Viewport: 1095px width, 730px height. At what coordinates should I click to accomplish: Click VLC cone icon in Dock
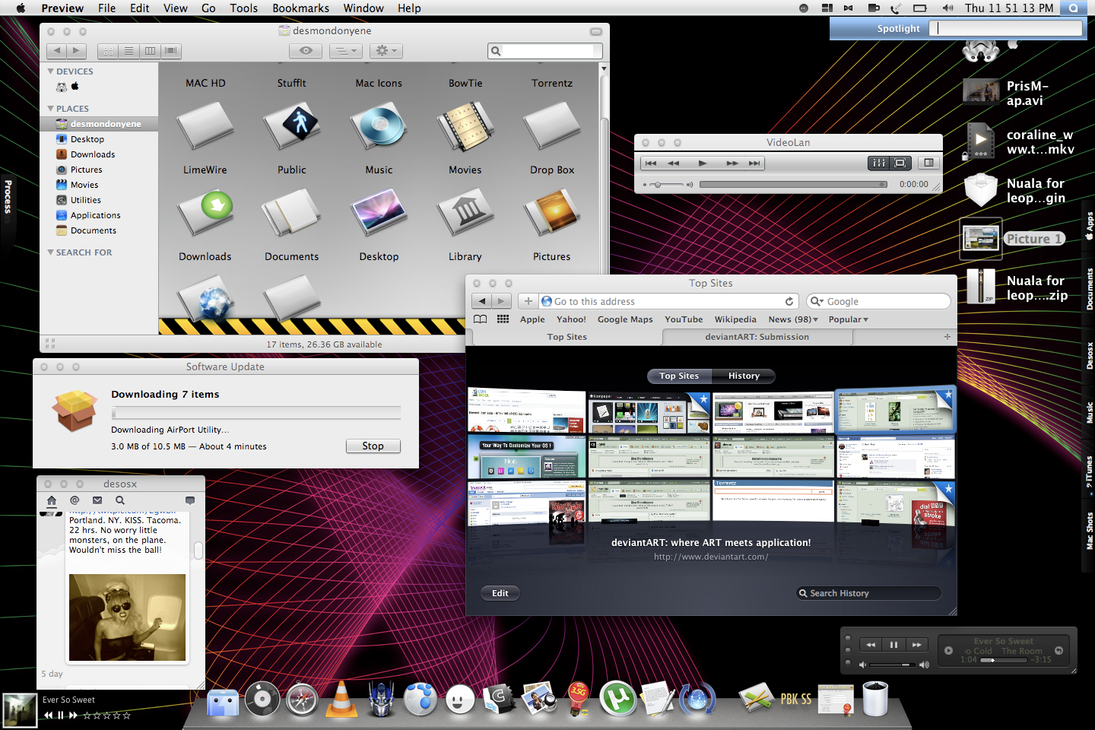click(x=341, y=699)
